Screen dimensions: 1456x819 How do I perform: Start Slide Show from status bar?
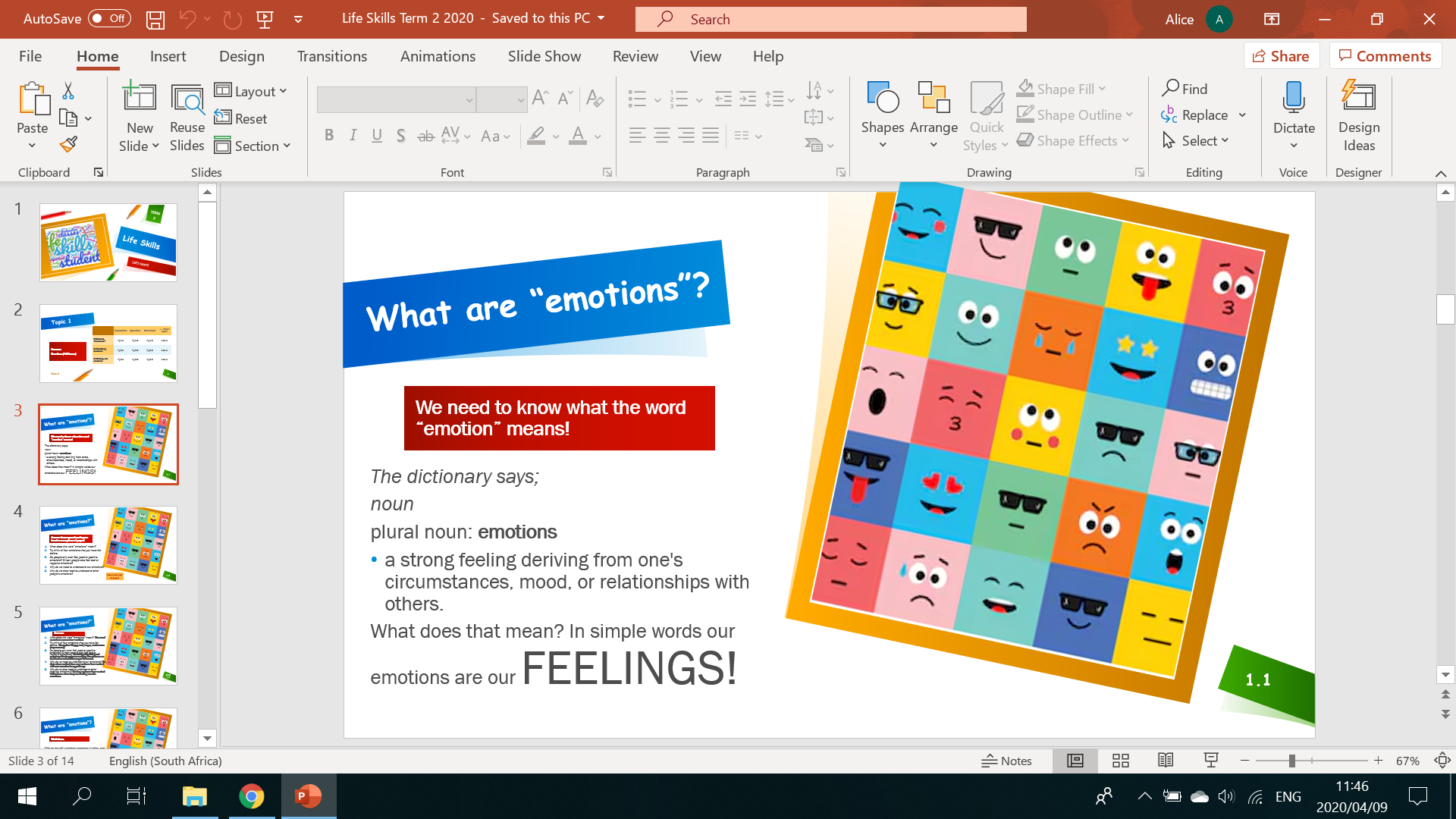(1211, 761)
